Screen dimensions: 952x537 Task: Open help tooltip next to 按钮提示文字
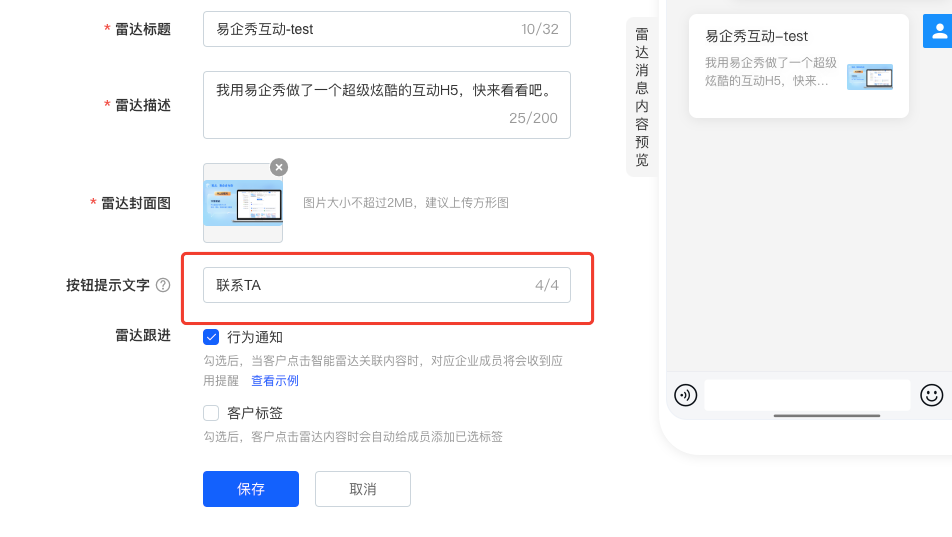(x=163, y=285)
